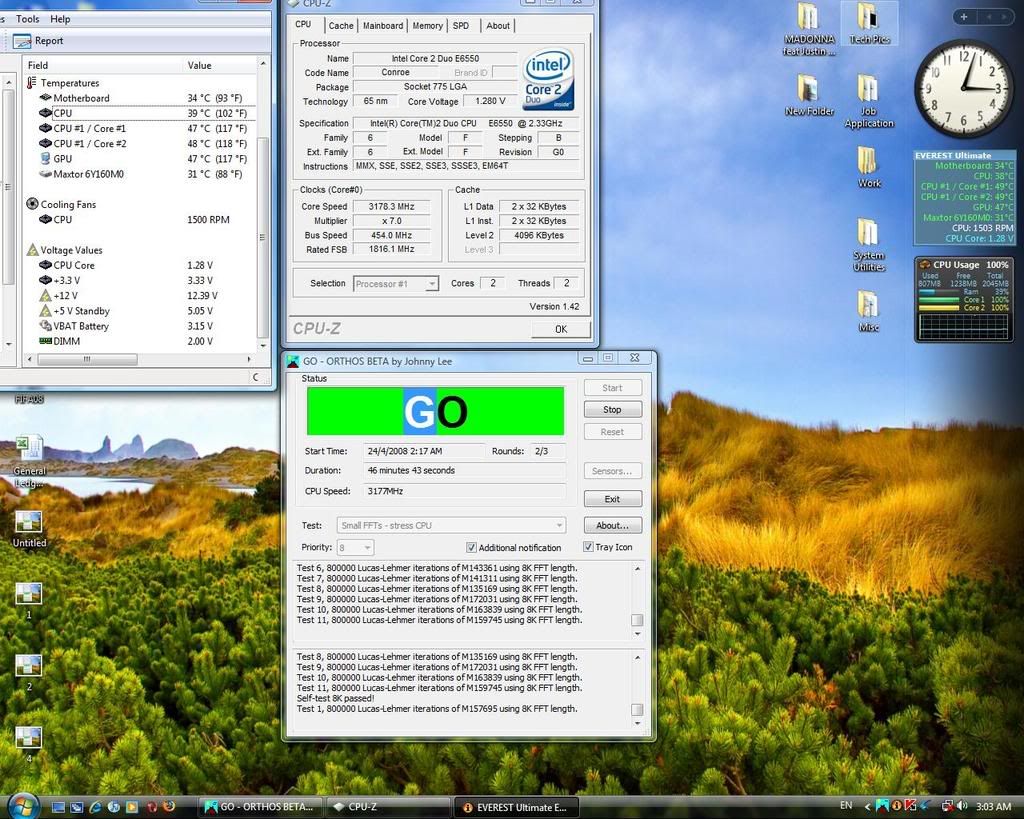Screen dimensions: 1024x819
Task: Toggle the Tray Icon checkbox
Action: pos(588,547)
